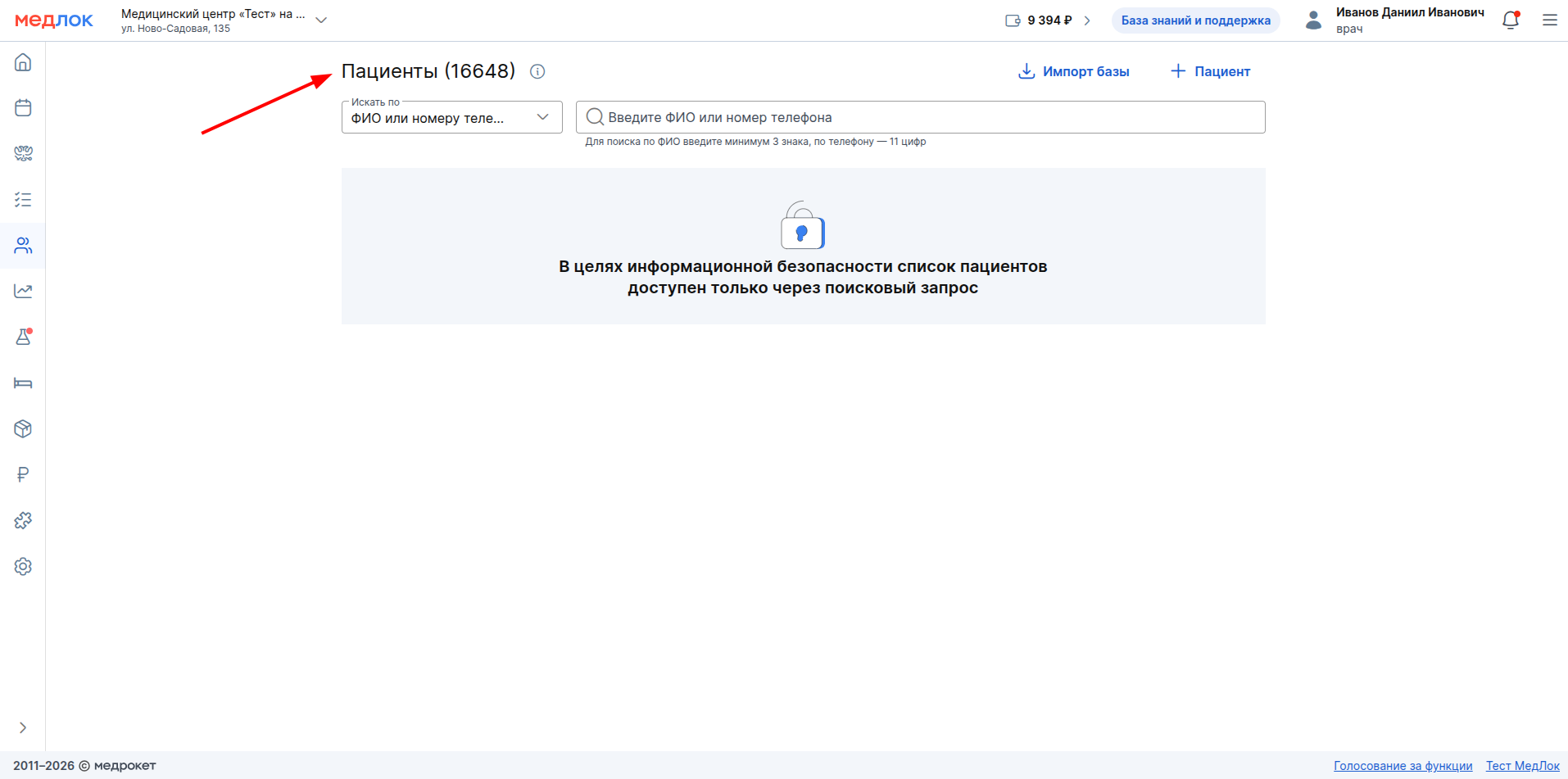Click the patient name or phone search field
Viewport: 1568px width, 779px height.
(920, 117)
